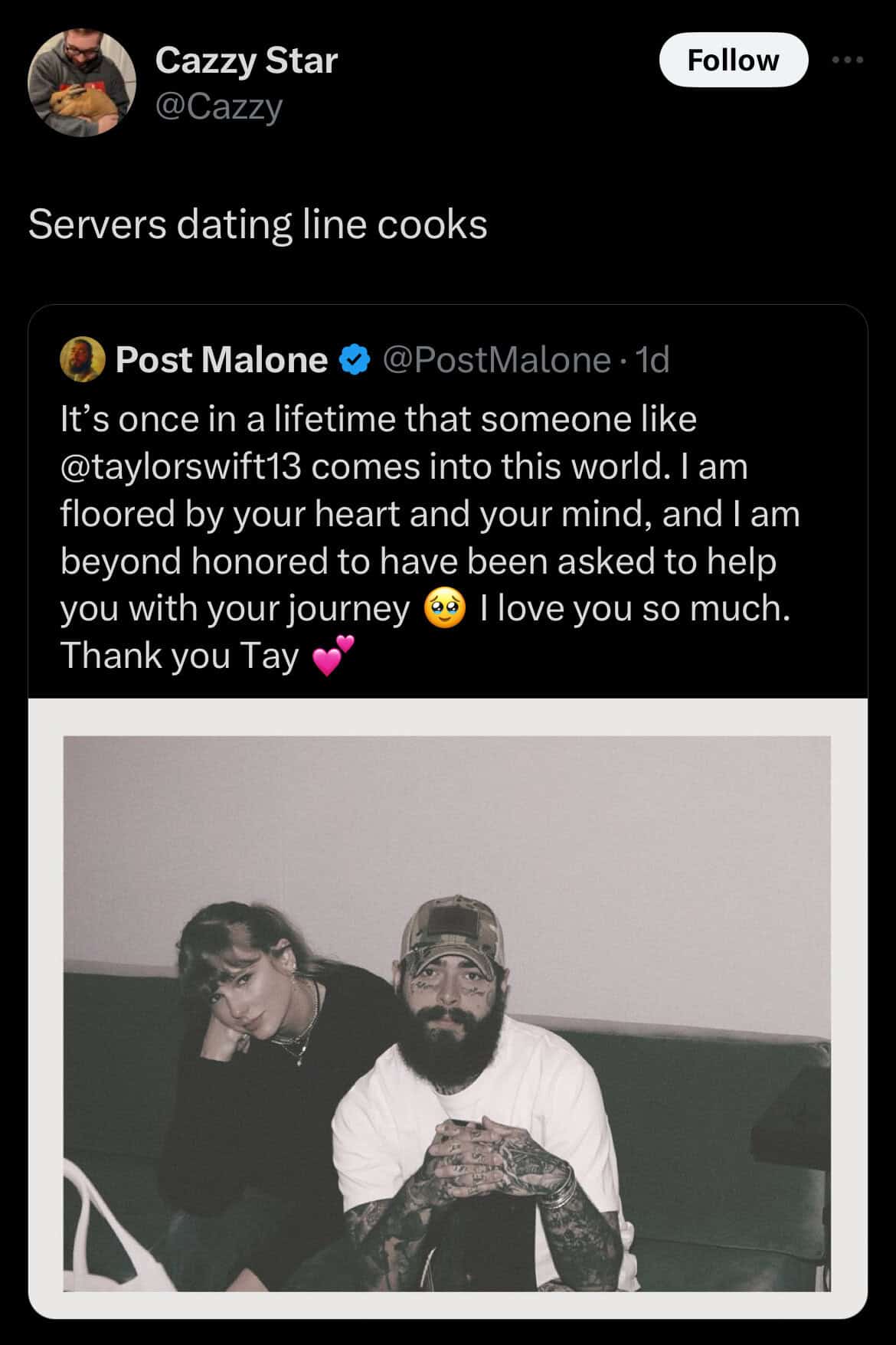The height and width of the screenshot is (1345, 896).
Task: Click the Post Malone name in quote
Action: [221, 359]
